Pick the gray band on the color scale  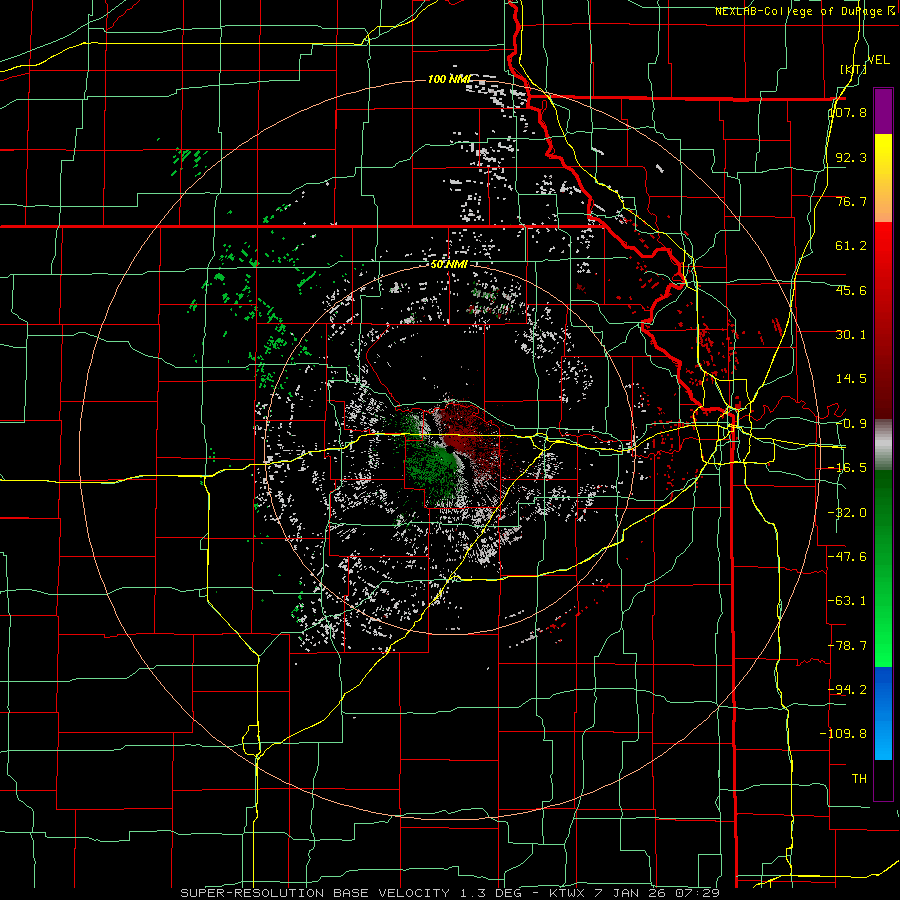tap(883, 445)
